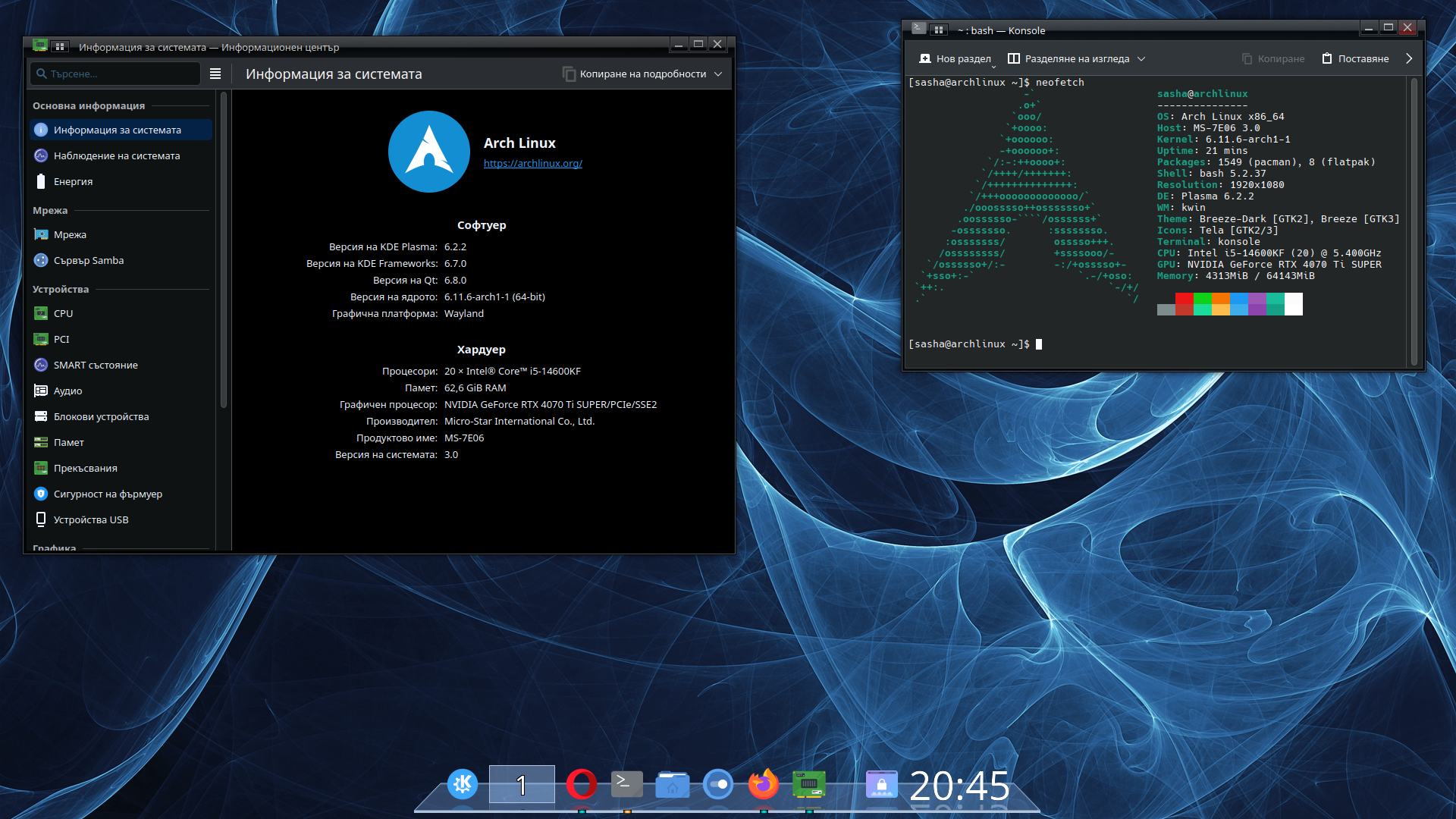This screenshot has width=1456, height=819.
Task: Click the Konsole vertical scrollbar
Action: point(1414,221)
